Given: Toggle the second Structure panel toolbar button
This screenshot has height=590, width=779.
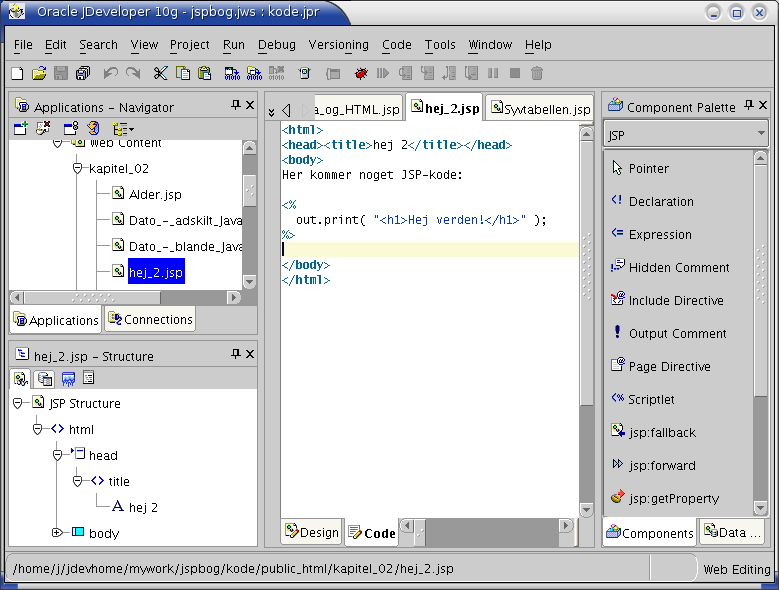Looking at the screenshot, I should click(x=44, y=378).
